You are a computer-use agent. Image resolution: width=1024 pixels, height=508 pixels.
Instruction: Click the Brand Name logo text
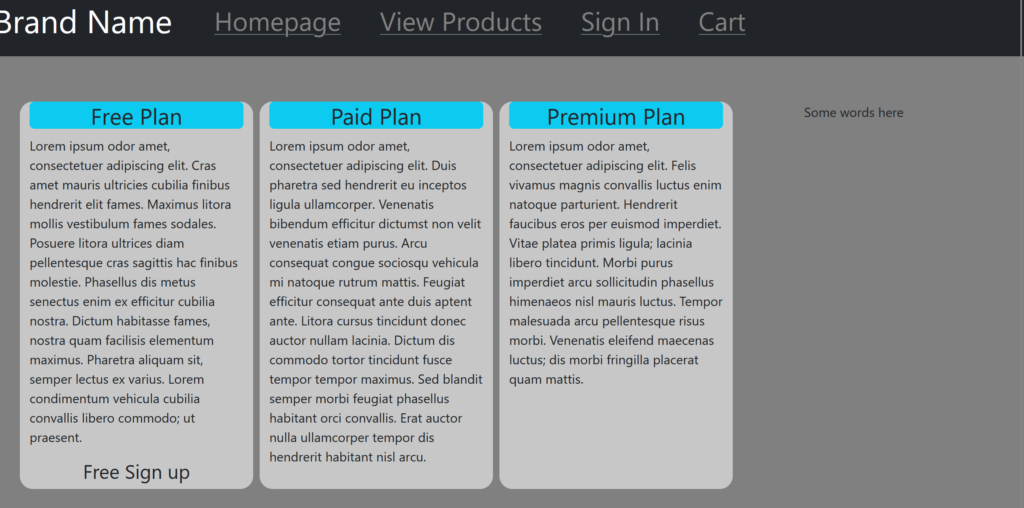(x=85, y=22)
